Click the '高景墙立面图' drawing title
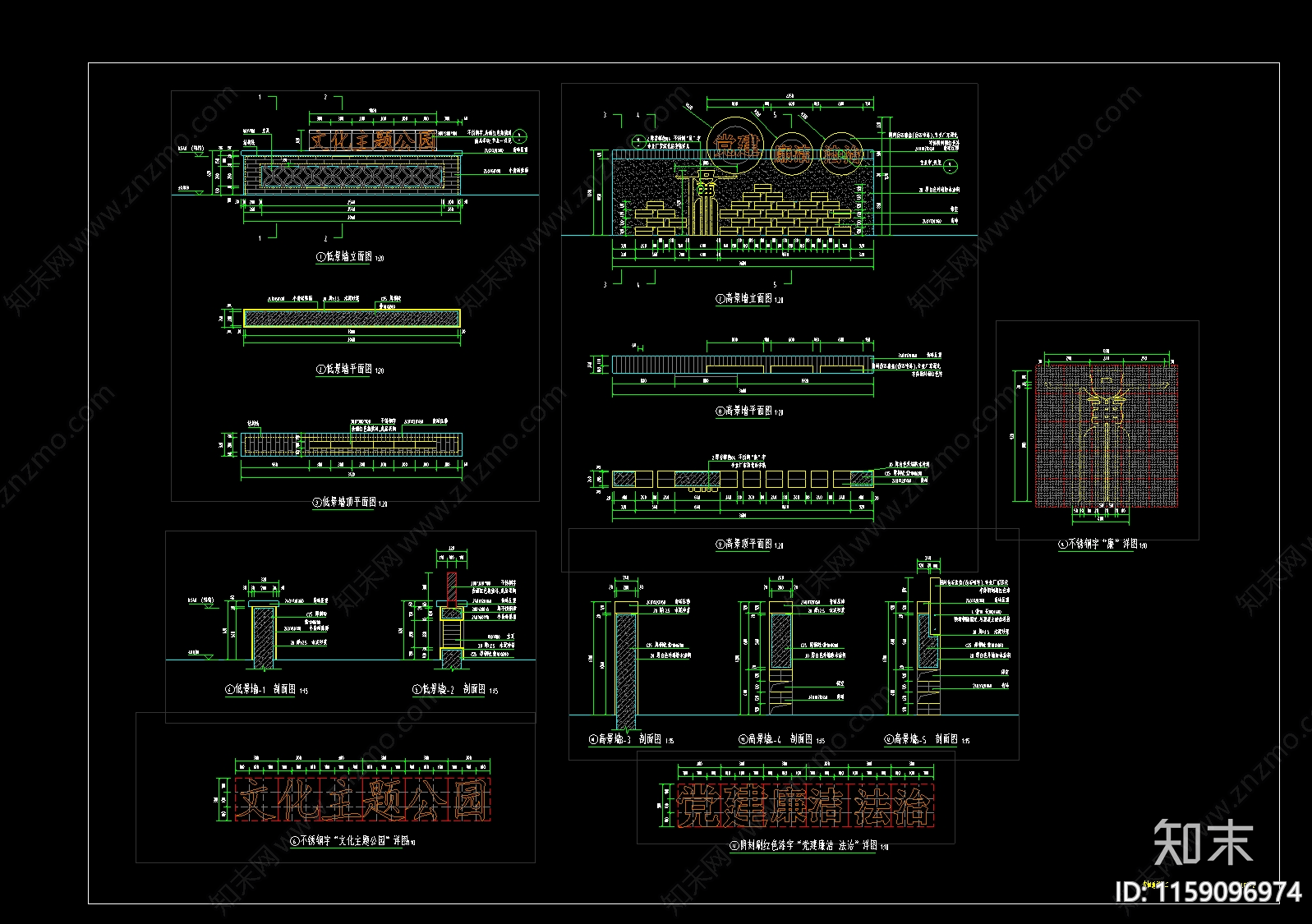The image size is (1312, 924). click(749, 299)
